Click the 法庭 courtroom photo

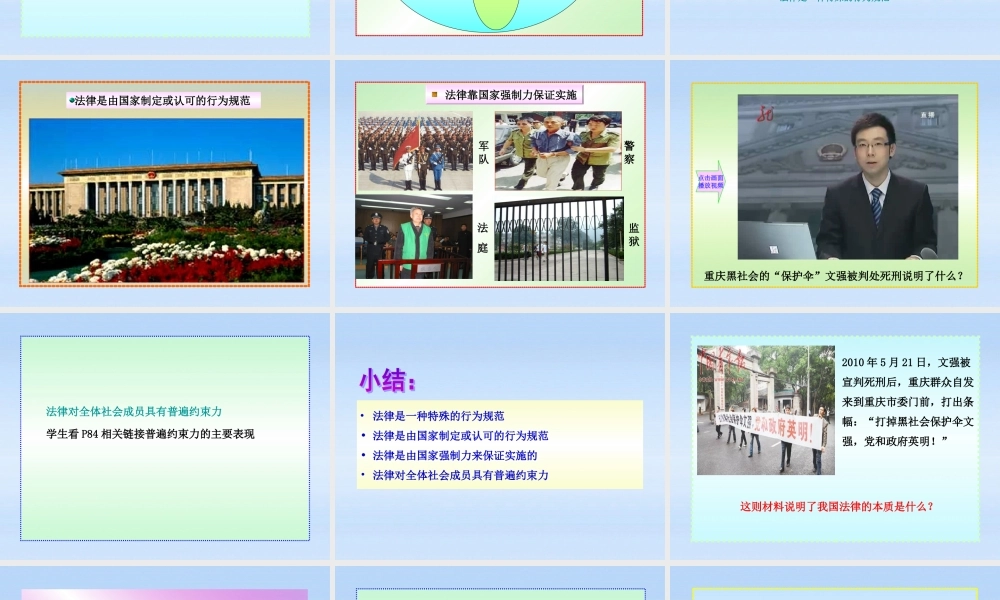(414, 237)
